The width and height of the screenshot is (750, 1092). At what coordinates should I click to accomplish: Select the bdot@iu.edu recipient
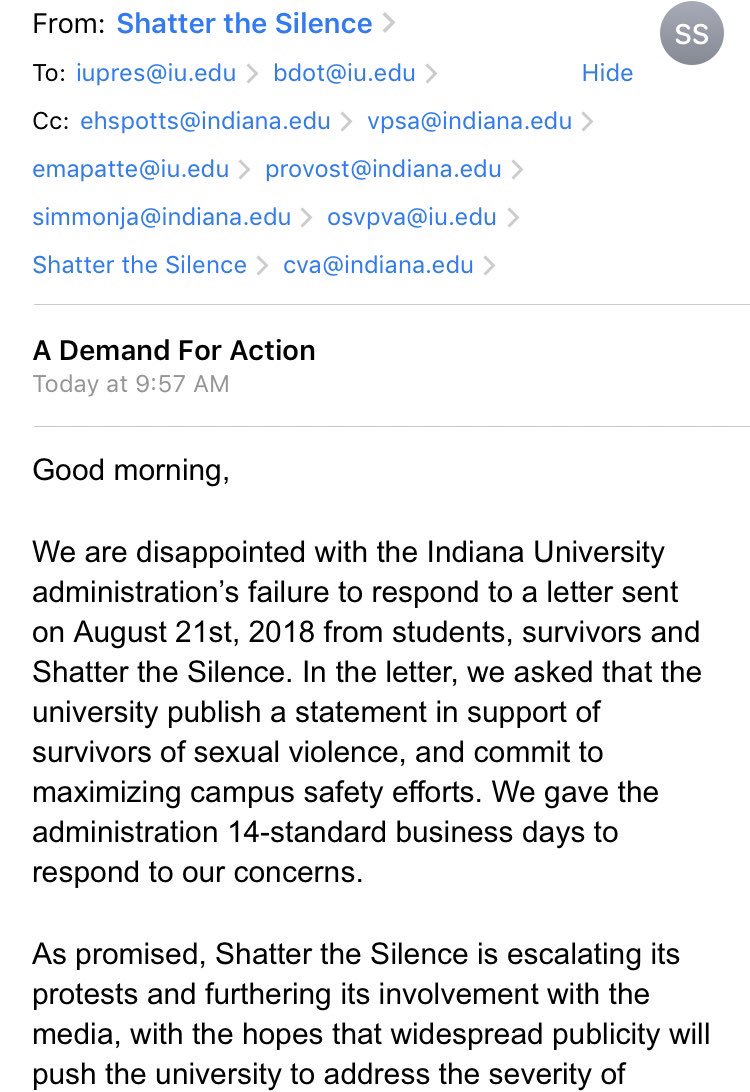[x=344, y=73]
